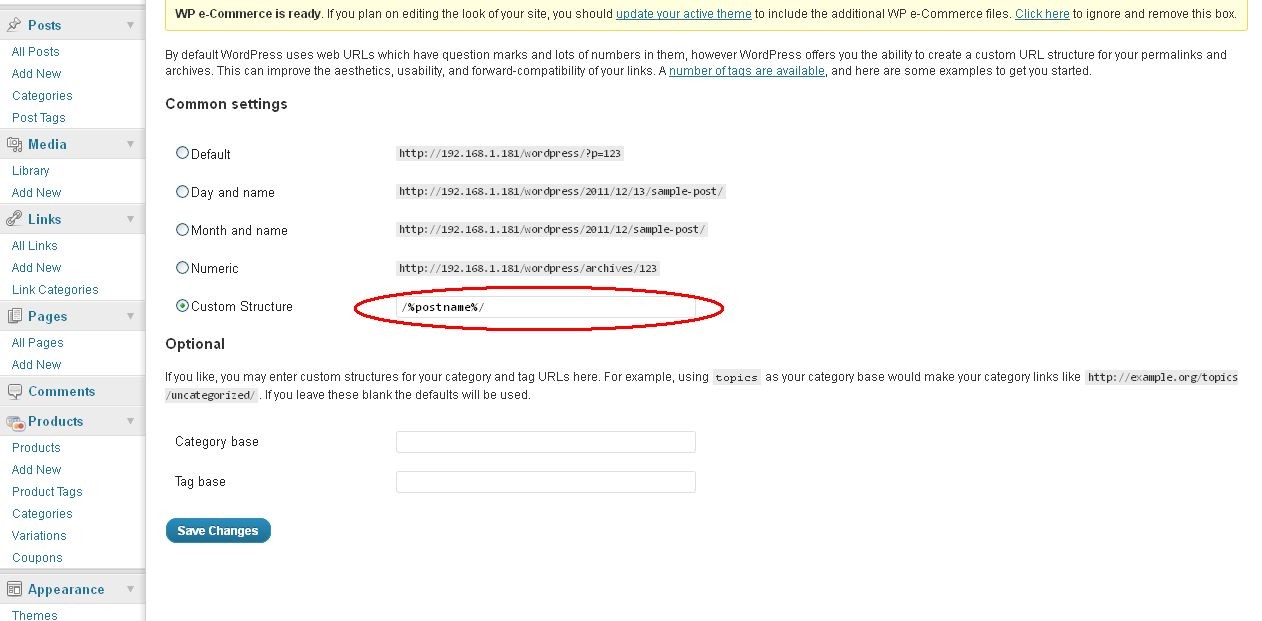Open the Comments menu item
1262x621 pixels.
[x=62, y=391]
